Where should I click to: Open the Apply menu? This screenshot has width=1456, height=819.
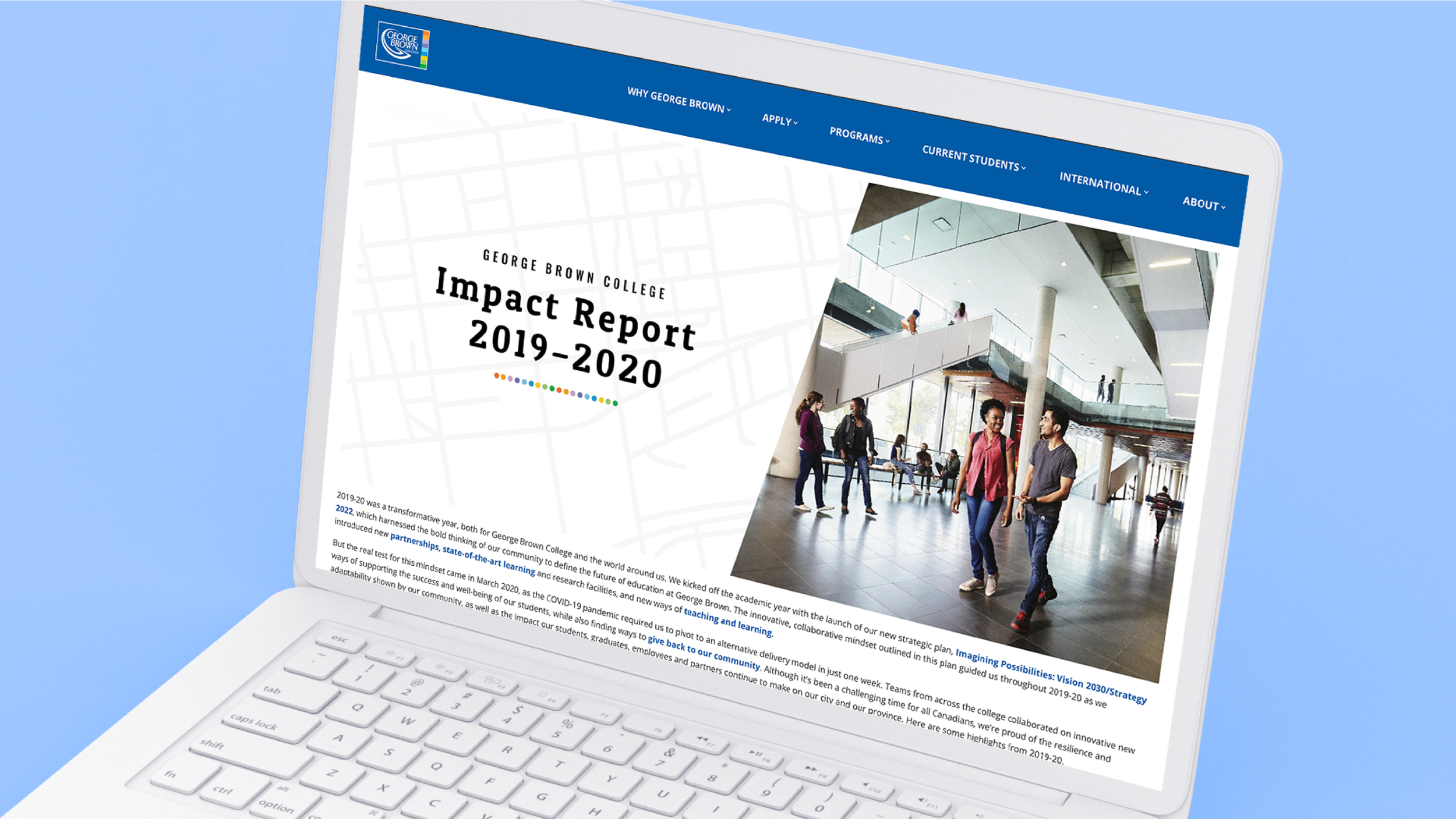(780, 120)
